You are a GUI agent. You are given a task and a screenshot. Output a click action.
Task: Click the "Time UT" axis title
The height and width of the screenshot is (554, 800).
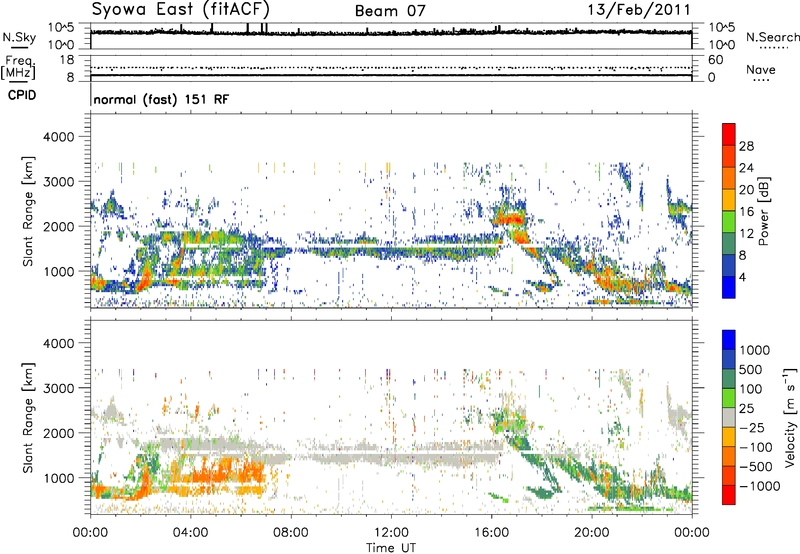pyautogui.click(x=391, y=548)
